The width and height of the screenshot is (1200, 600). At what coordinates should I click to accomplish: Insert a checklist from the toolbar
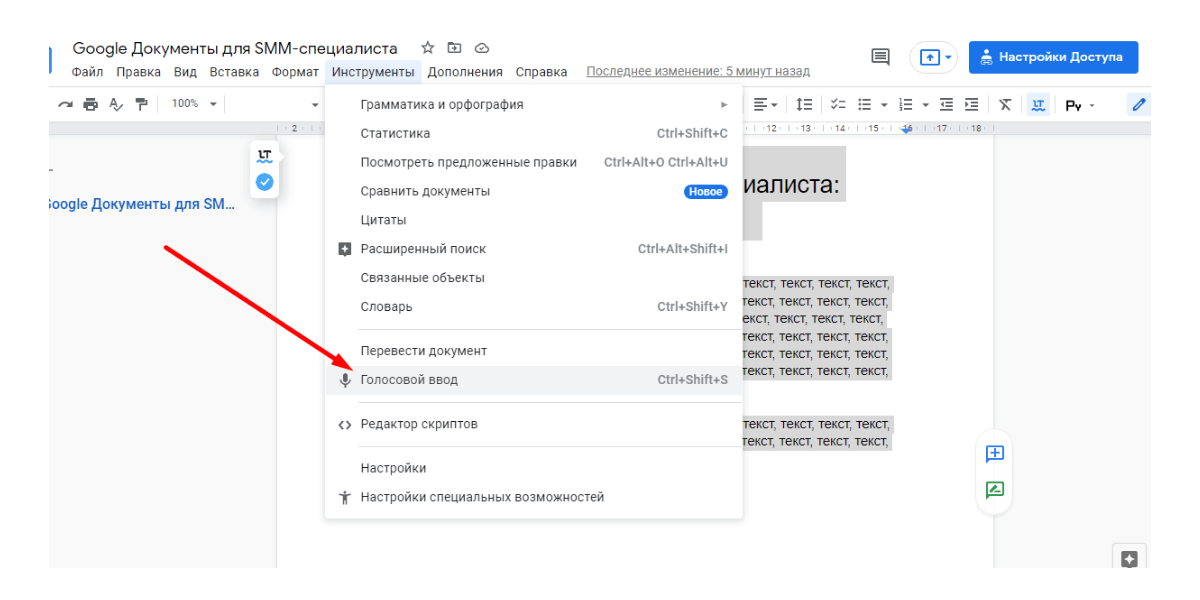(x=838, y=104)
